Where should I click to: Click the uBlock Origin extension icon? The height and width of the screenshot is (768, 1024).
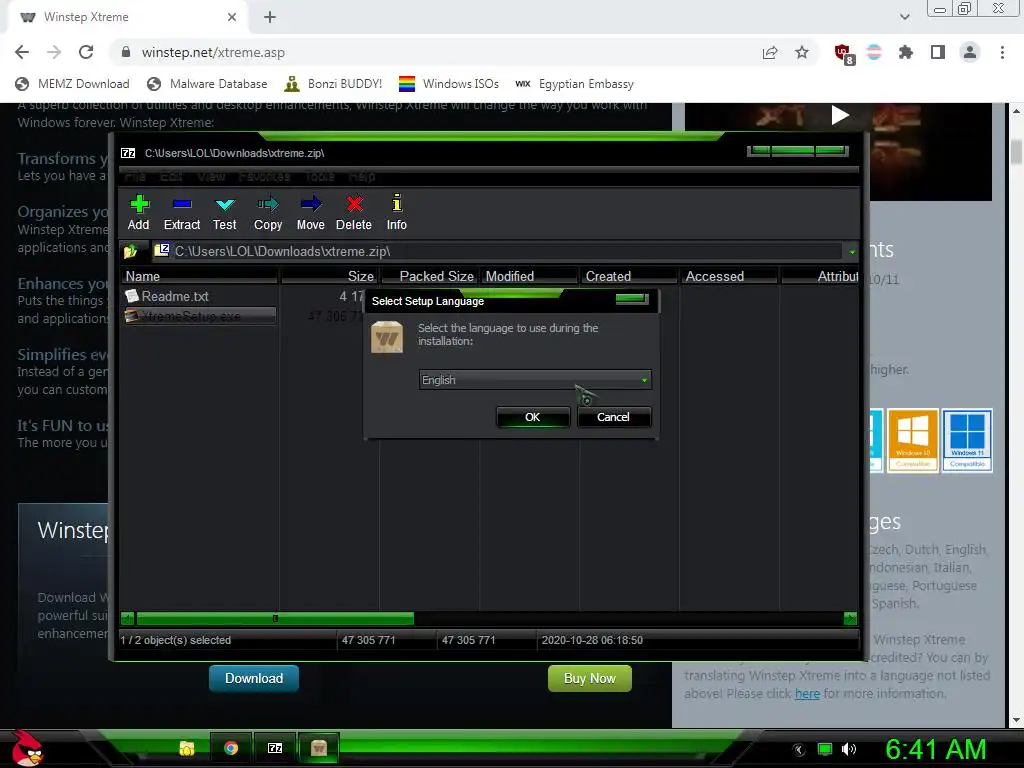tap(844, 53)
